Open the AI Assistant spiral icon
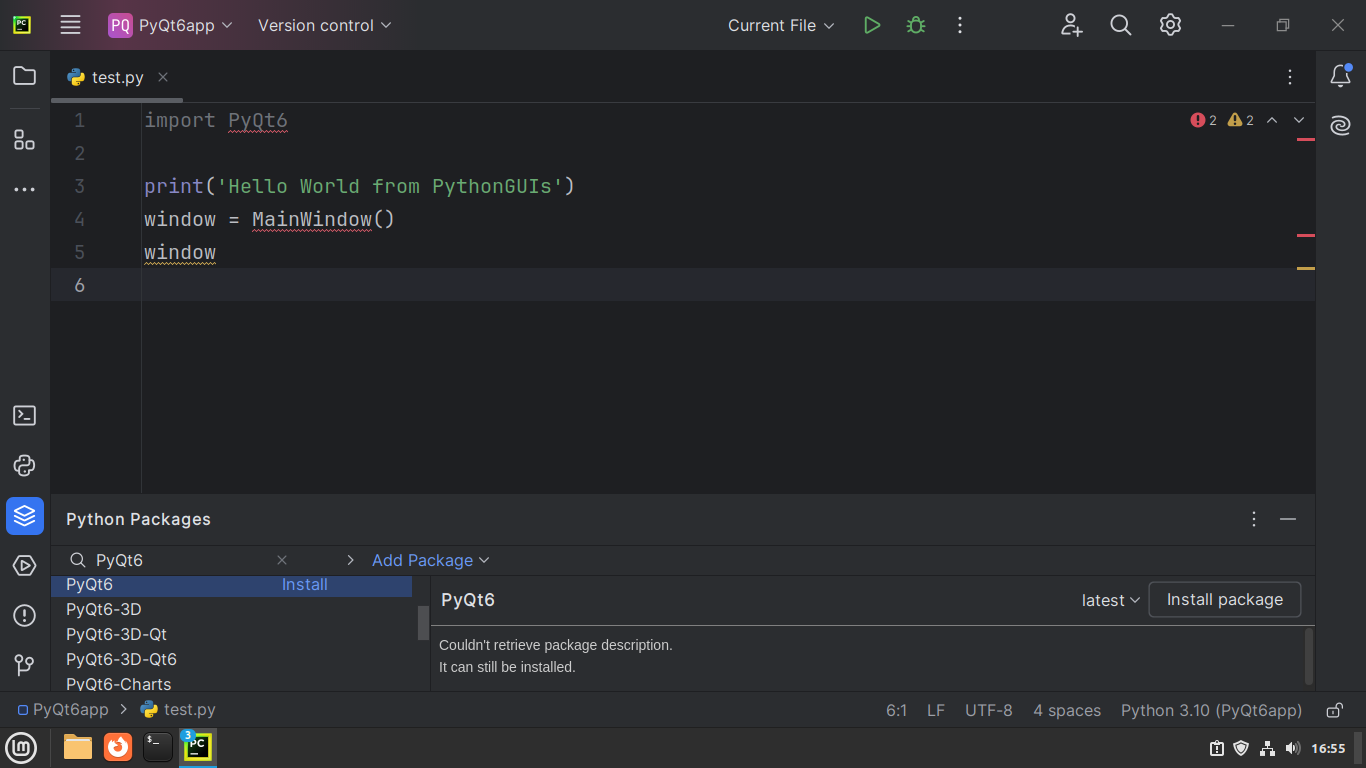The height and width of the screenshot is (768, 1366). coord(1341,126)
